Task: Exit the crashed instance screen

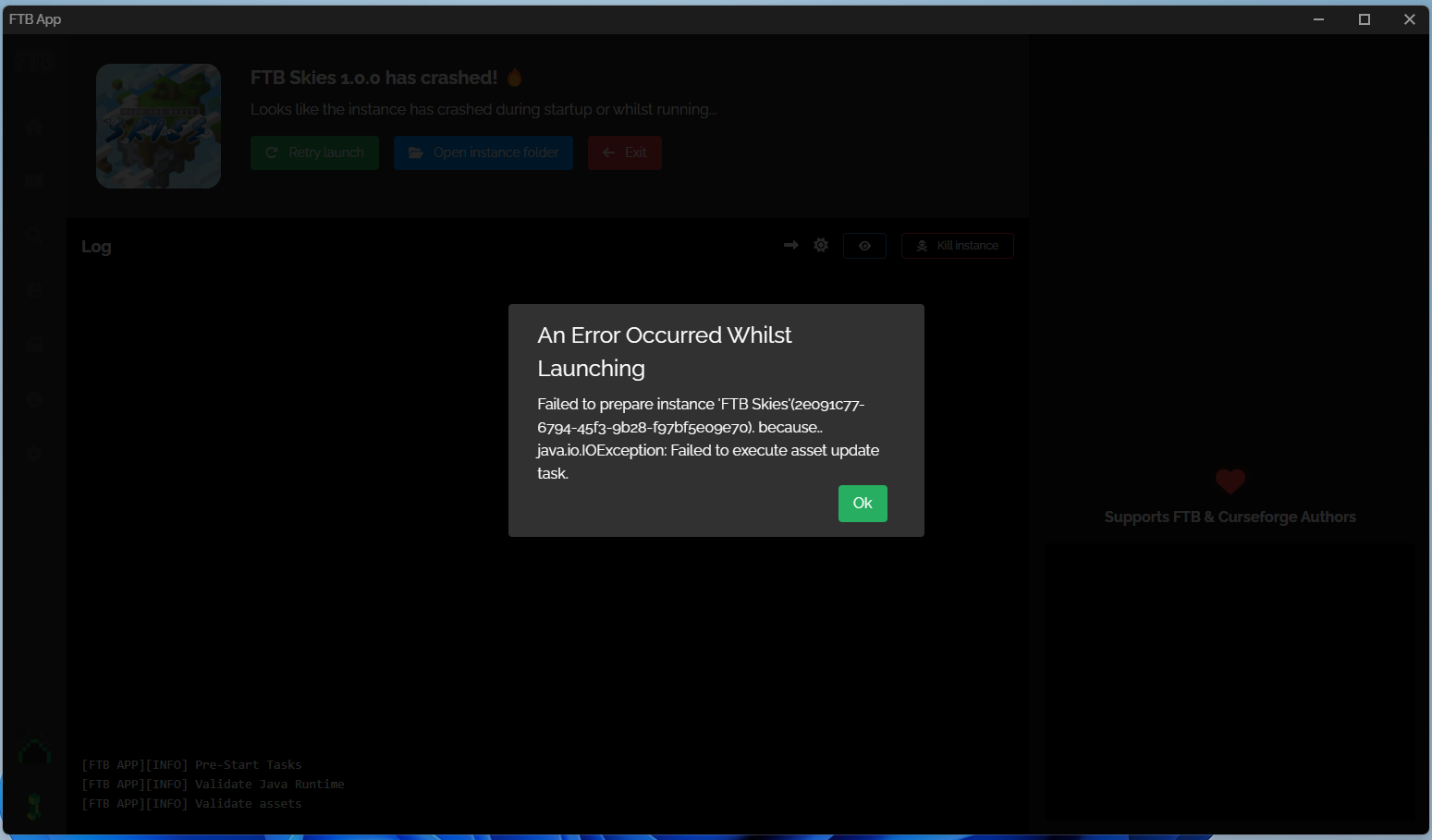Action: pos(624,152)
